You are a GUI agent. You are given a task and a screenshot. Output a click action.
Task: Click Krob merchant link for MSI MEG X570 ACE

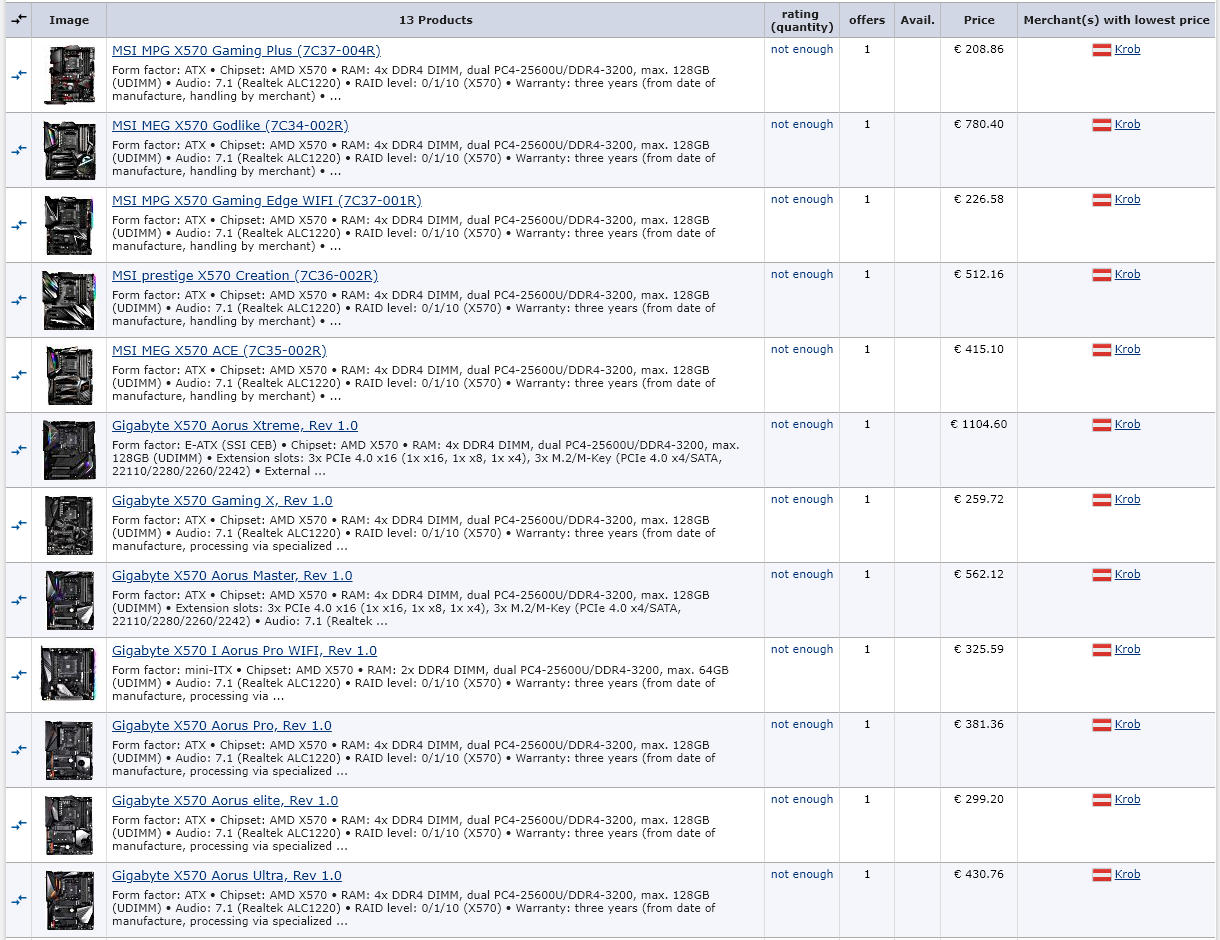1127,350
